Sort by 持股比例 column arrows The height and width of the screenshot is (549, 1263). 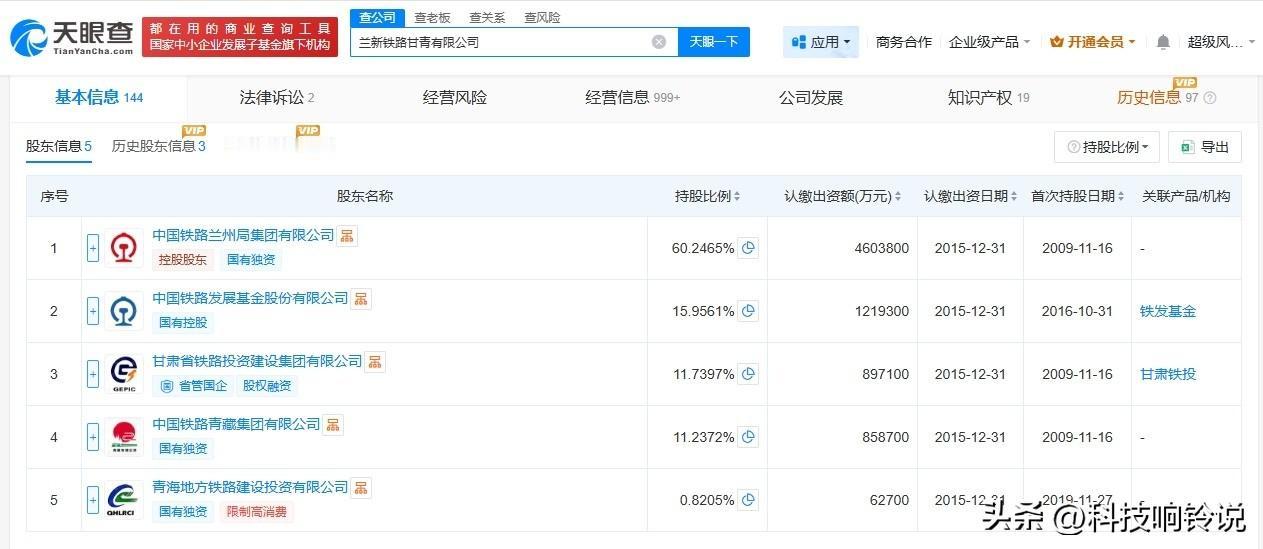[737, 197]
